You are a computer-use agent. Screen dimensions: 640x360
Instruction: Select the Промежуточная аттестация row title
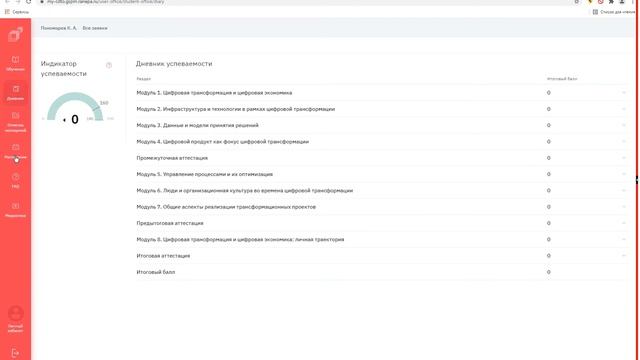(172, 158)
